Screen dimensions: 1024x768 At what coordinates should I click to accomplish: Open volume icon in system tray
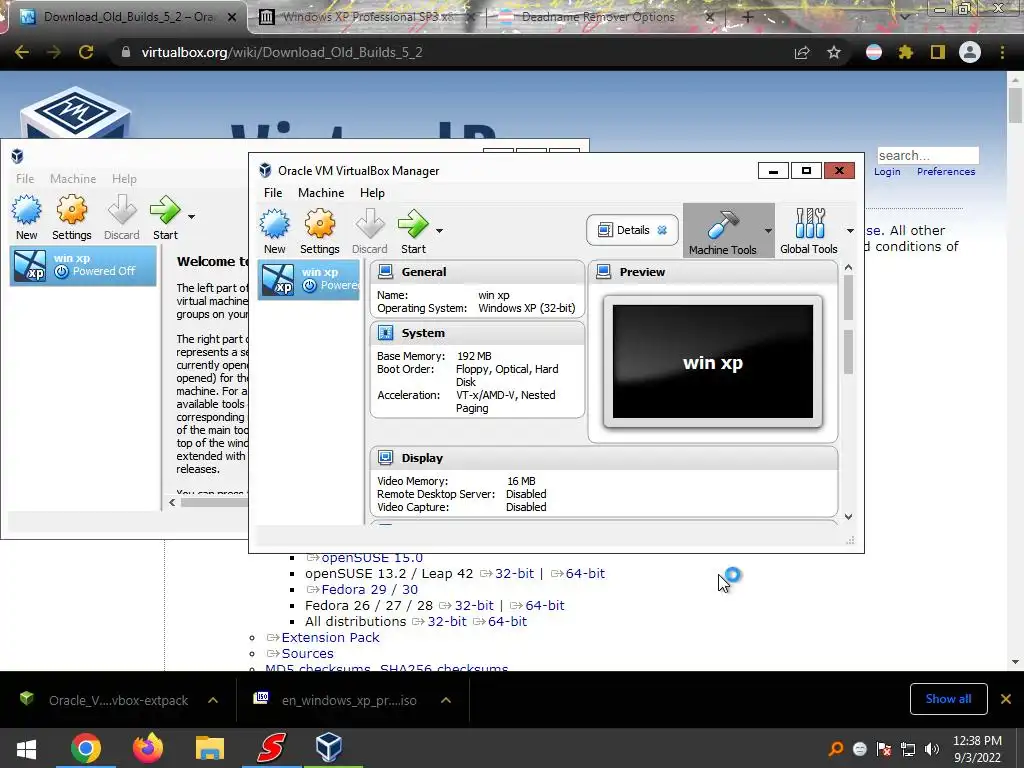[932, 749]
